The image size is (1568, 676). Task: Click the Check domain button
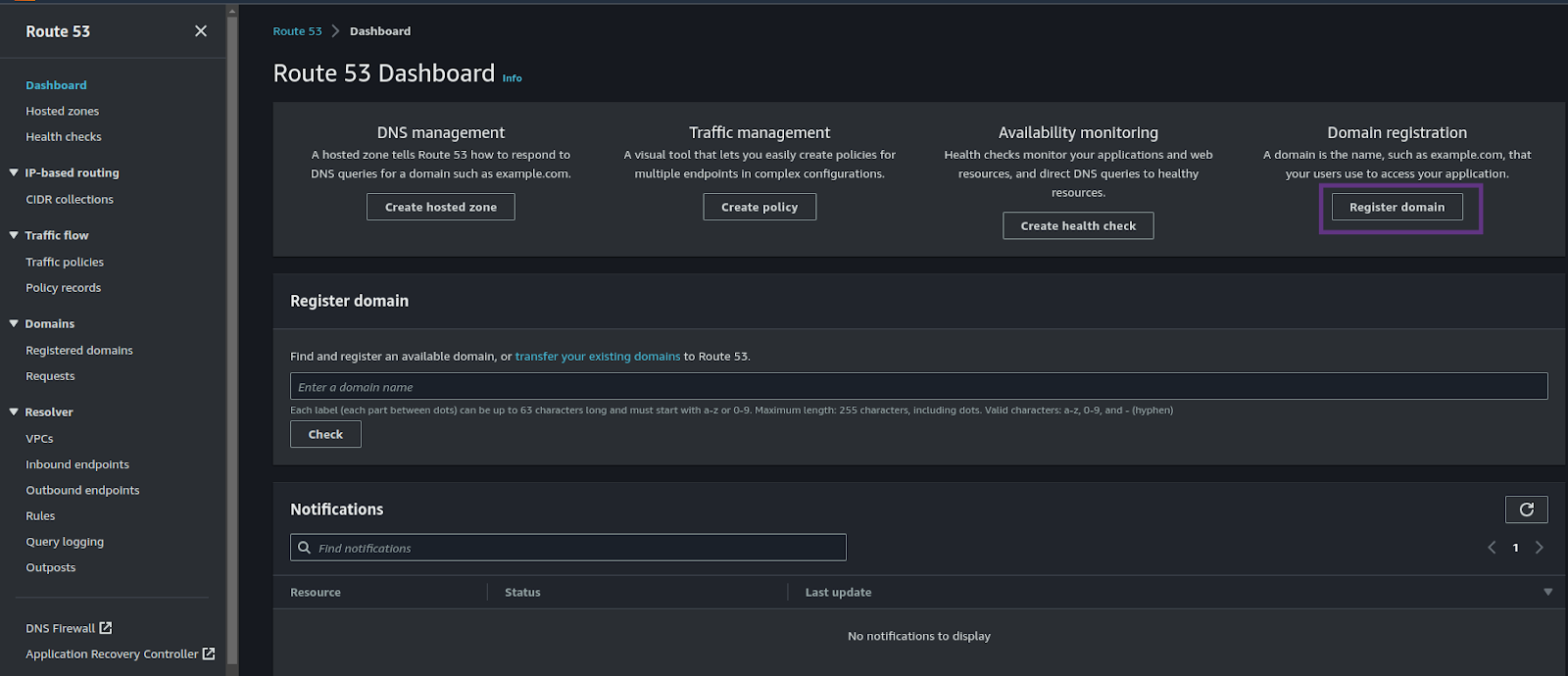(x=325, y=434)
